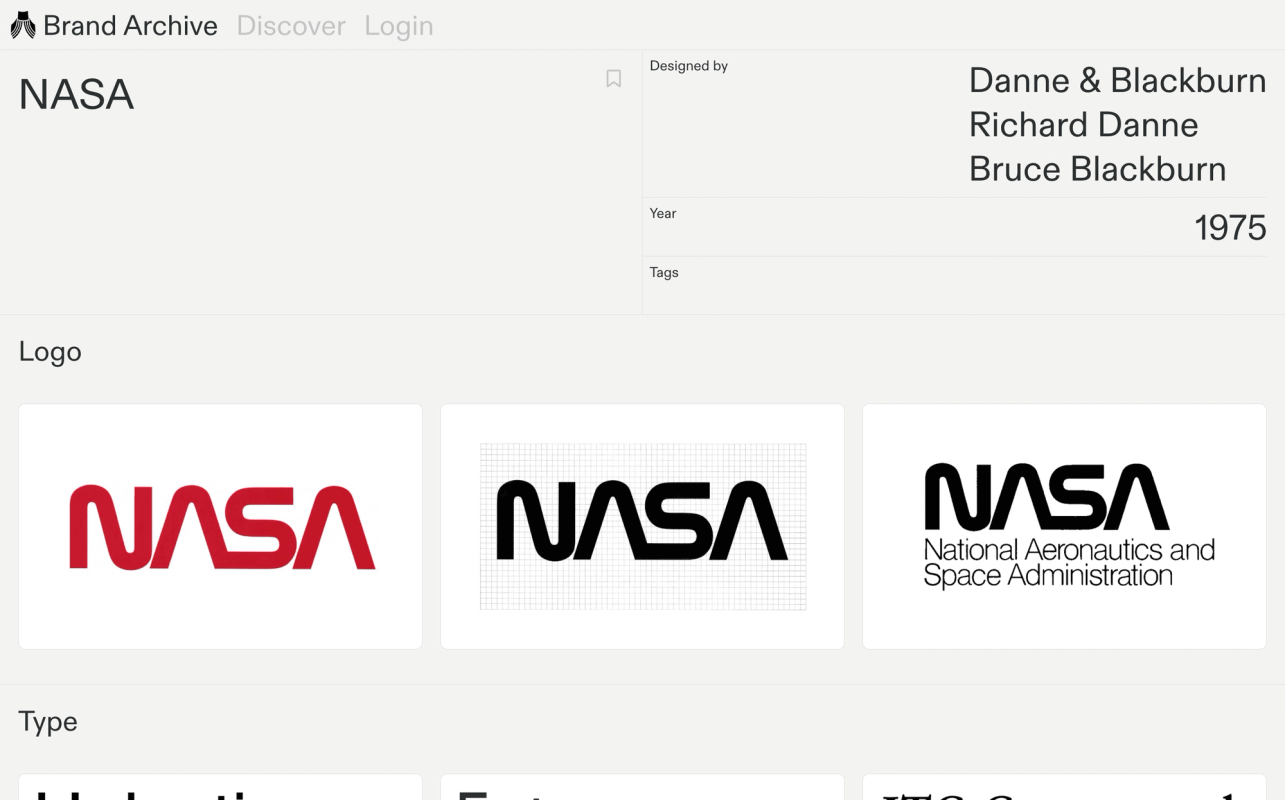Click the Year label

point(663,213)
